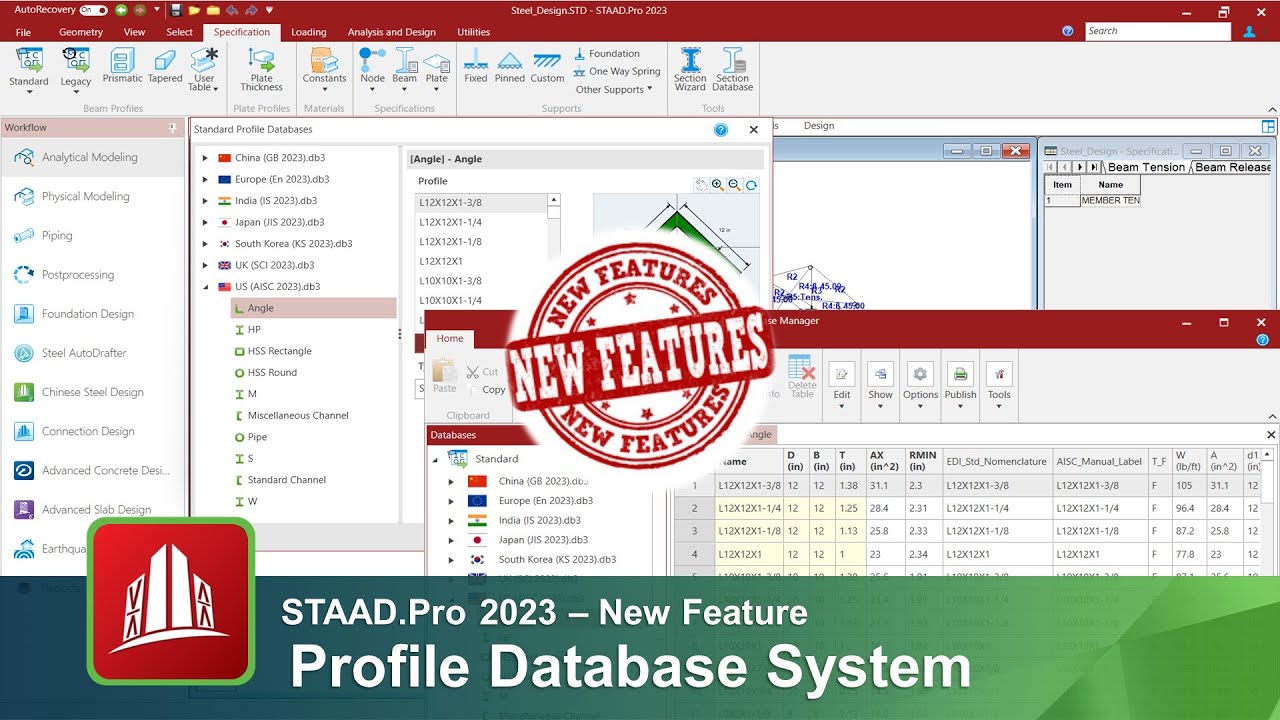Screen dimensions: 1280x720
Task: Click the Save icon in title bar
Action: click(176, 10)
